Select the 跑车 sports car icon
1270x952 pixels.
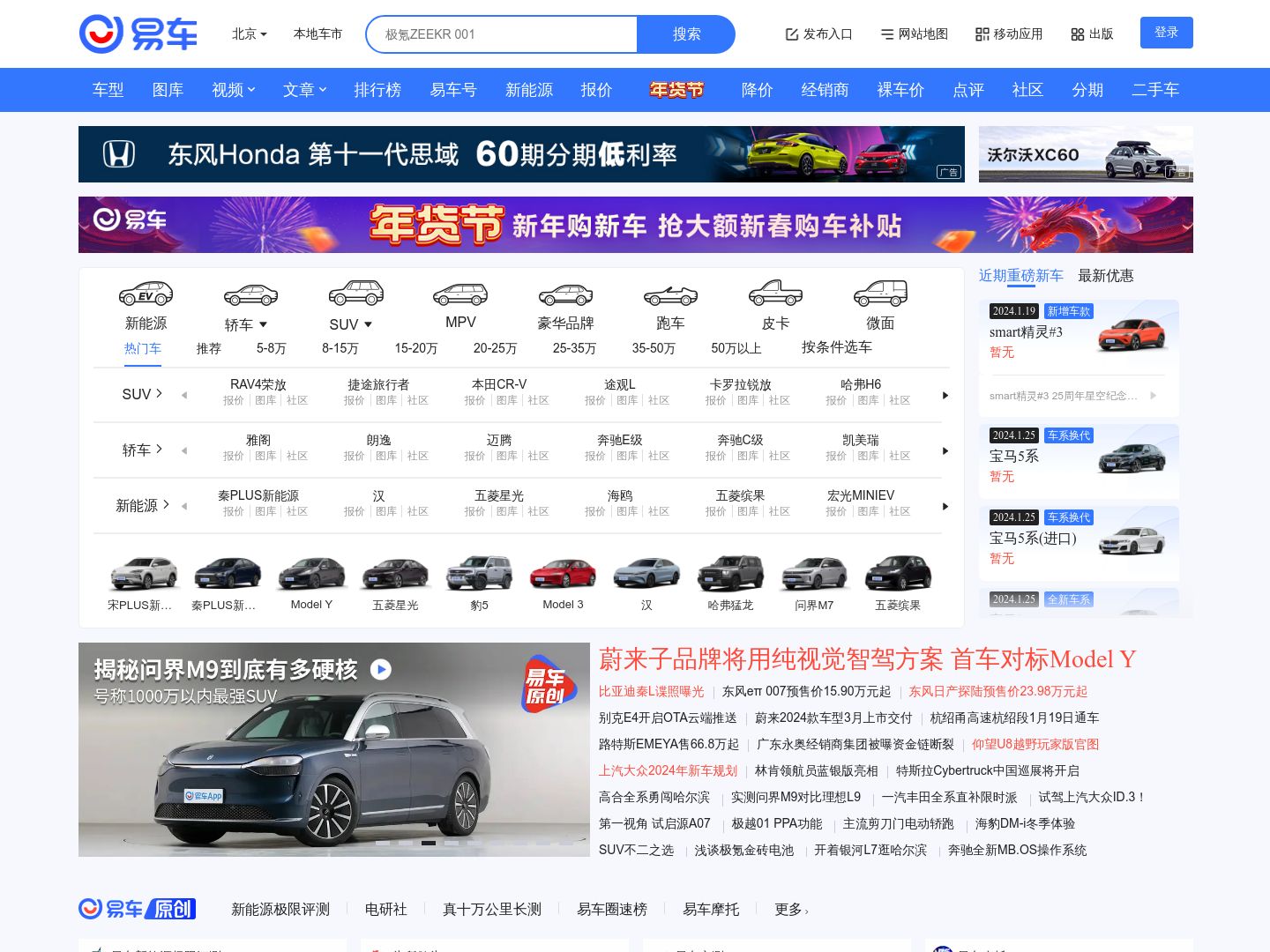[x=670, y=294]
